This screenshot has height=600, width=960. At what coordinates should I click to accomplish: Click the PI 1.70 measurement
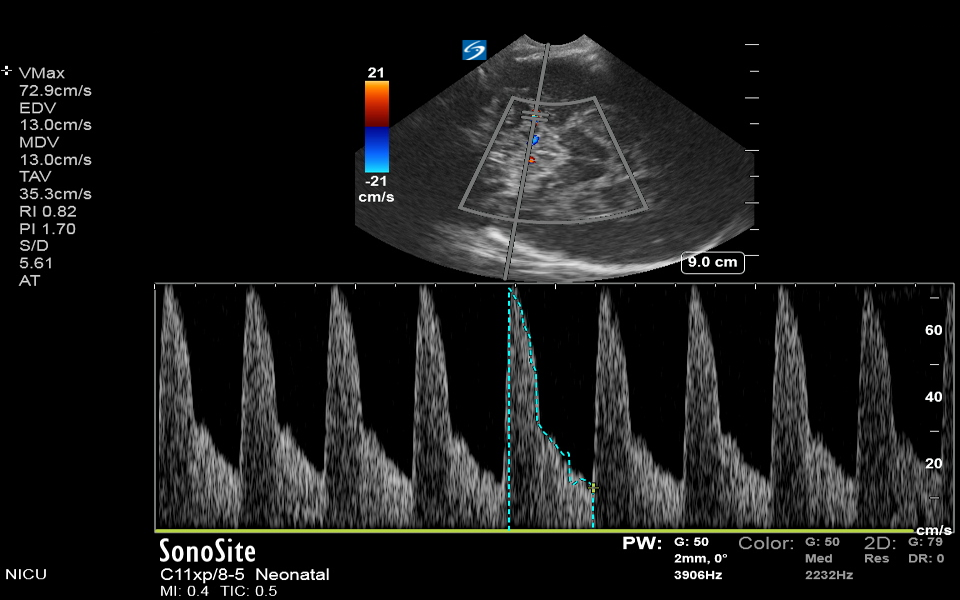(x=48, y=228)
